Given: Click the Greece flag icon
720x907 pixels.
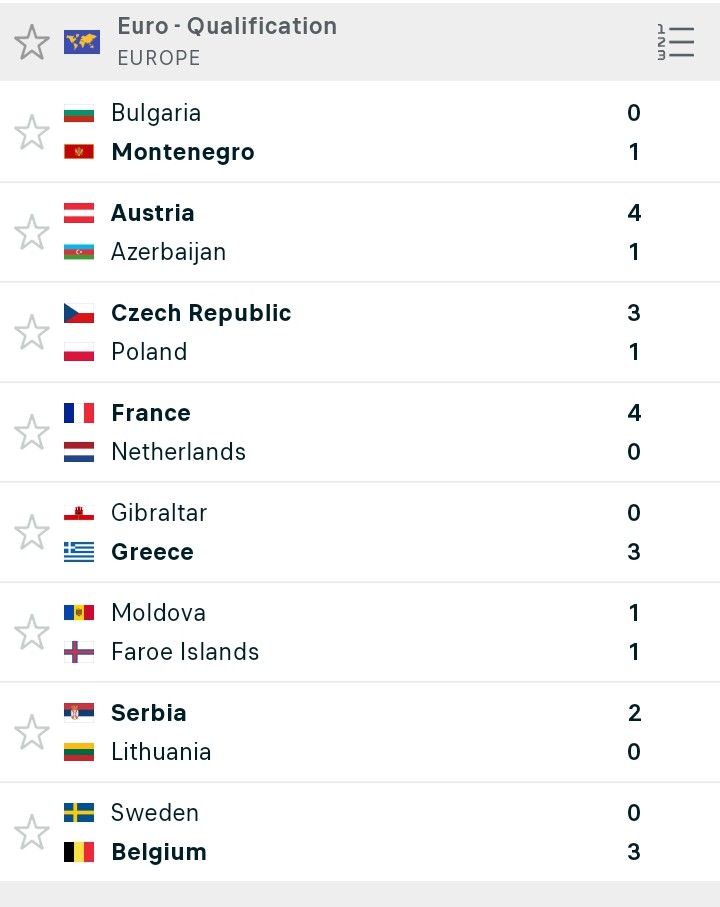Looking at the screenshot, I should 79,552.
